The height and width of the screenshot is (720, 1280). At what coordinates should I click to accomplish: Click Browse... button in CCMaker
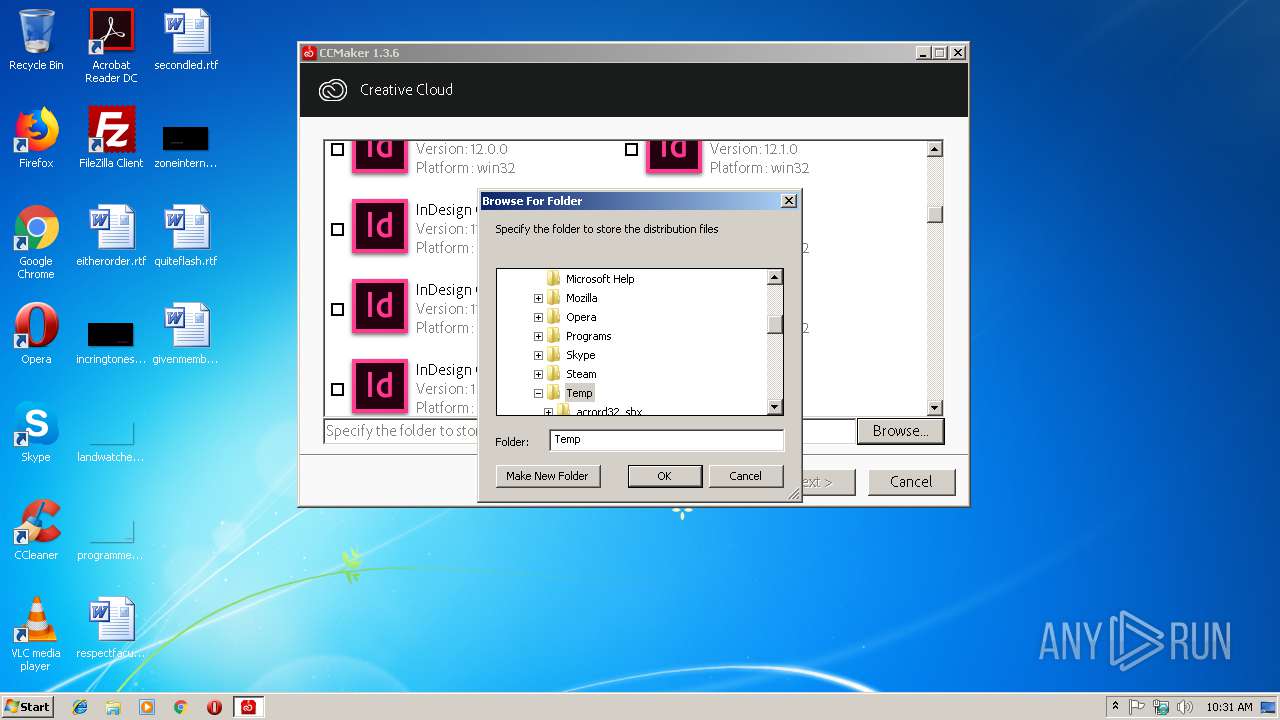pos(900,431)
